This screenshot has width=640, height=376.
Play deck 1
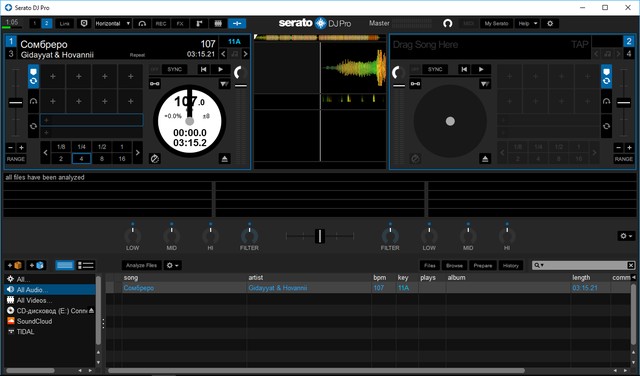pyautogui.click(x=220, y=69)
